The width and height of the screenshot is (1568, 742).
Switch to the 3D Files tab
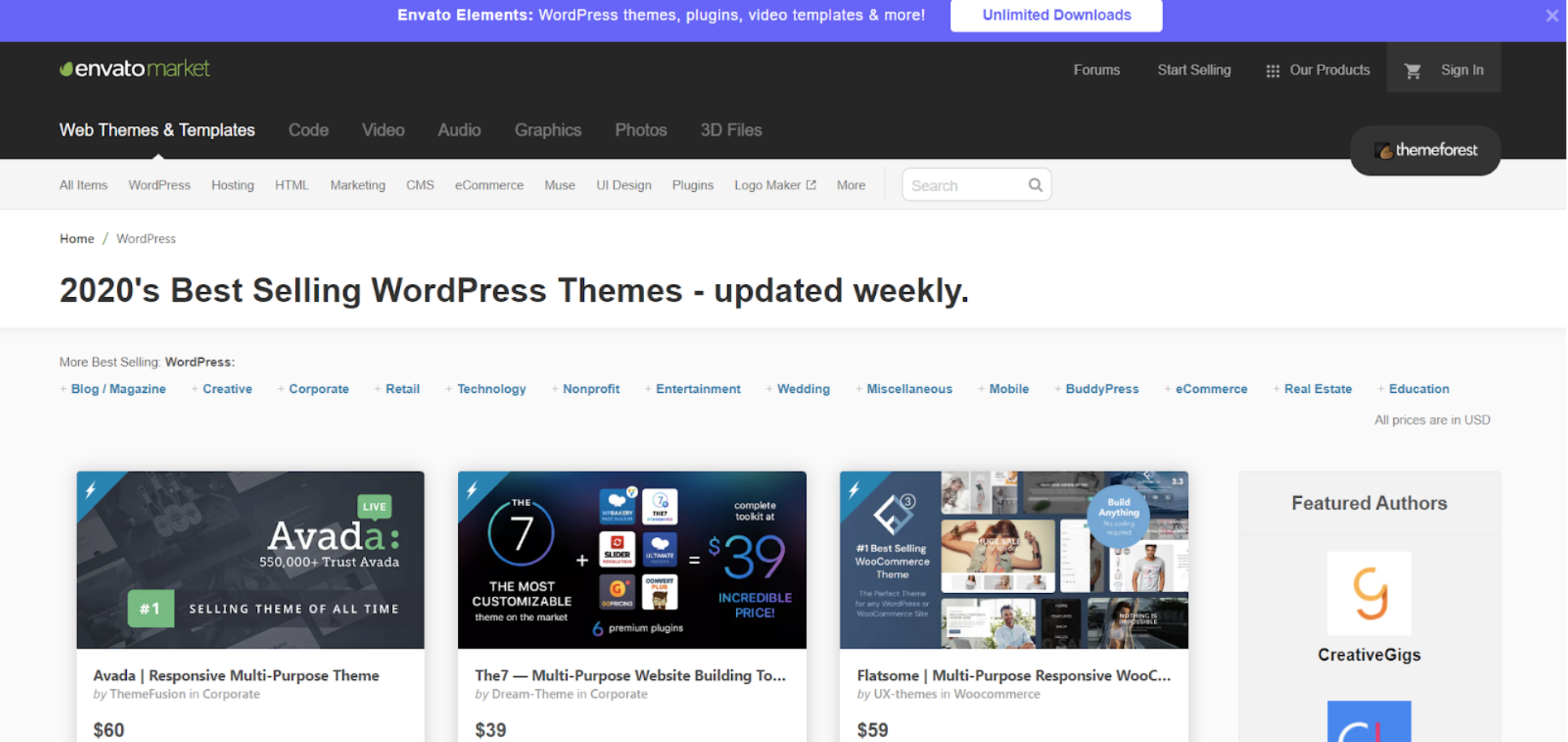click(731, 130)
